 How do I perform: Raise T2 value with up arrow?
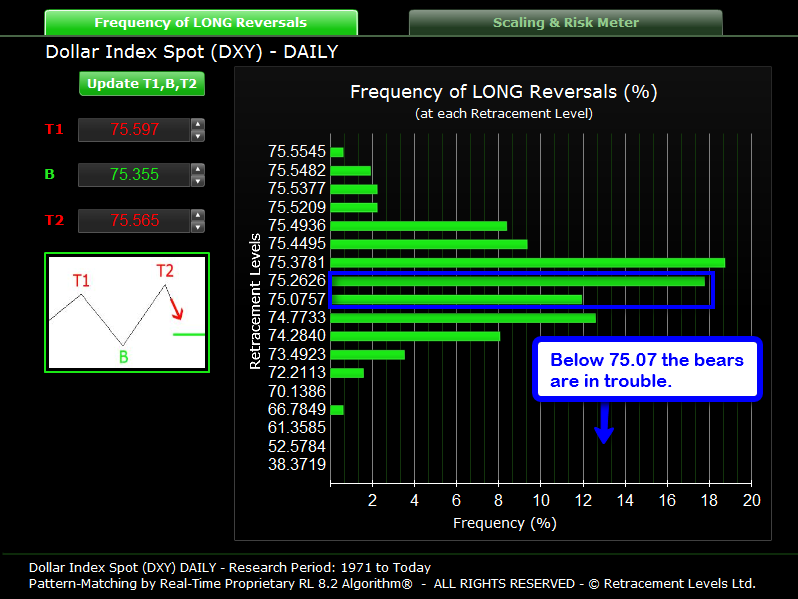(x=198, y=215)
